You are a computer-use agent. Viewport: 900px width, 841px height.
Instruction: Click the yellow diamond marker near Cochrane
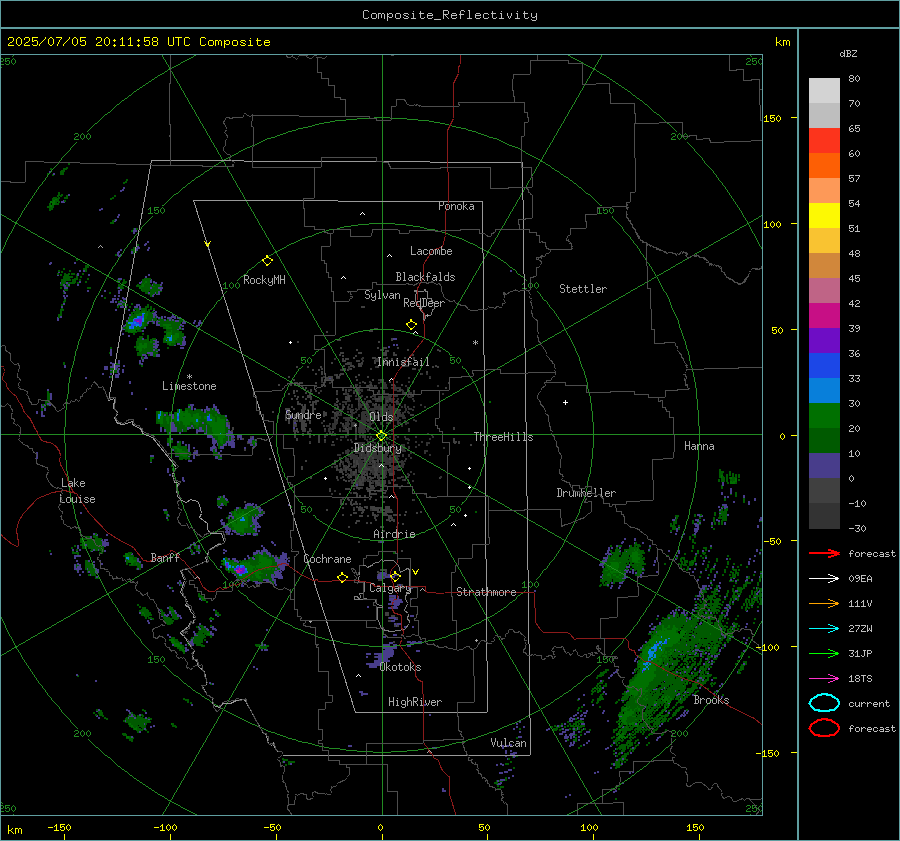click(342, 577)
